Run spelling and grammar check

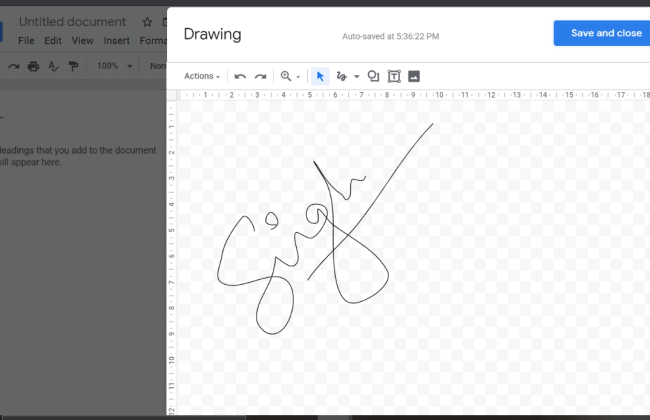[53, 66]
